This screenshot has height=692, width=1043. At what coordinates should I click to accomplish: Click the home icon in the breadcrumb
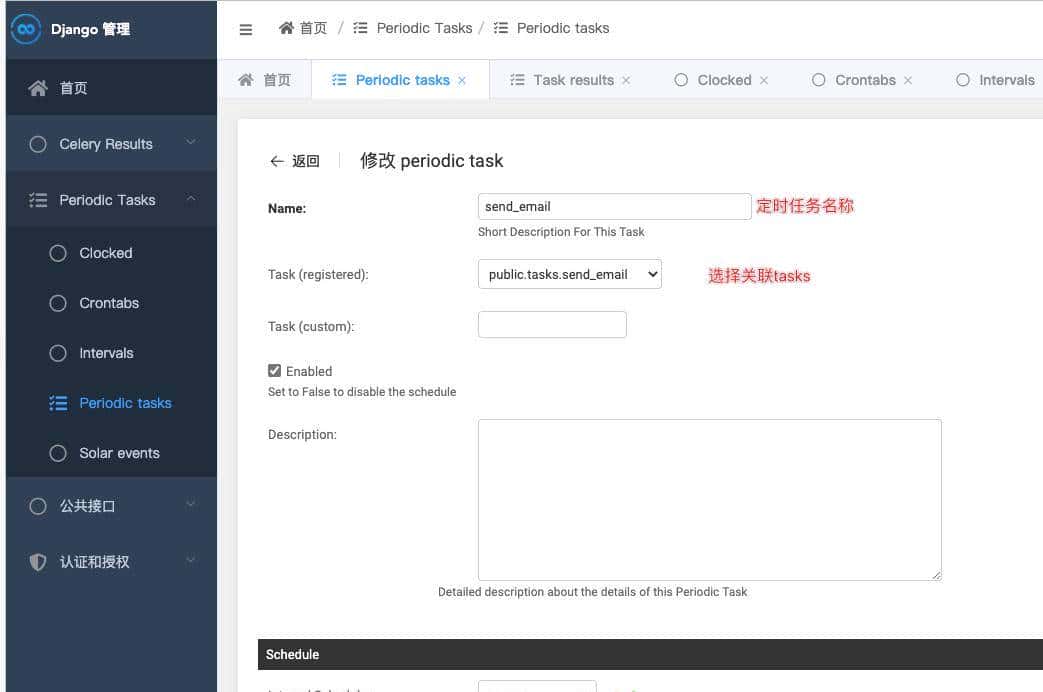pos(287,28)
